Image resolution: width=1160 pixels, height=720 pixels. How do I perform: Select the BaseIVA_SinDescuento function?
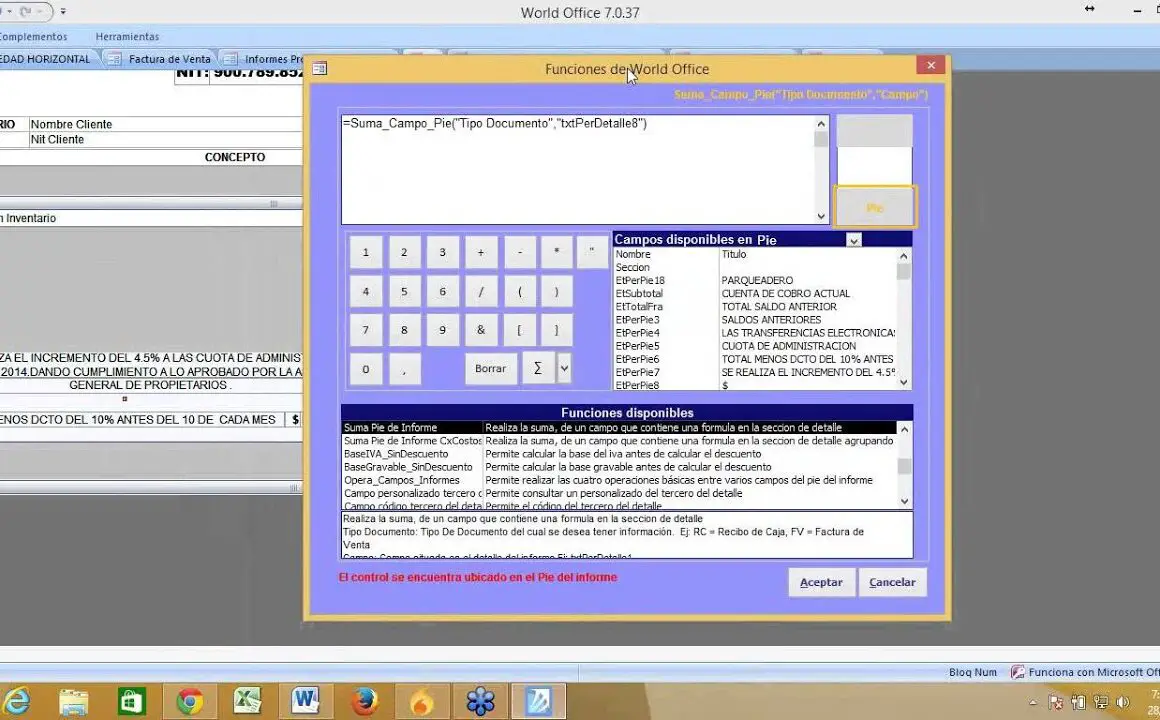coord(618,454)
